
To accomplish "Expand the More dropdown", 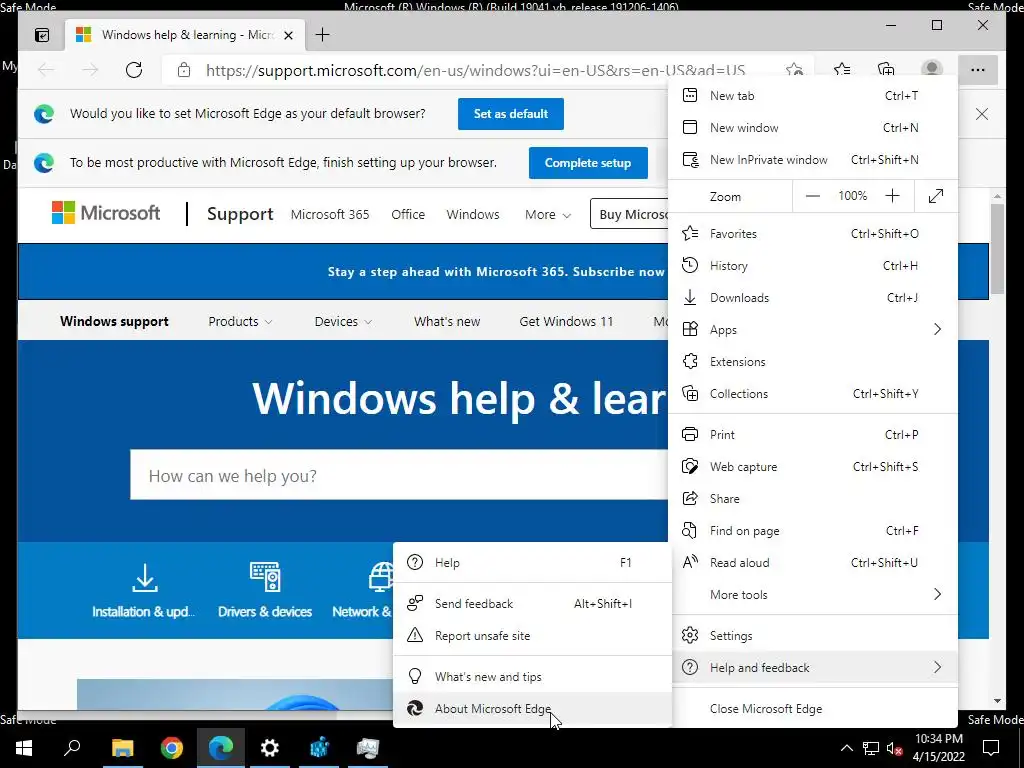I will click(x=547, y=214).
